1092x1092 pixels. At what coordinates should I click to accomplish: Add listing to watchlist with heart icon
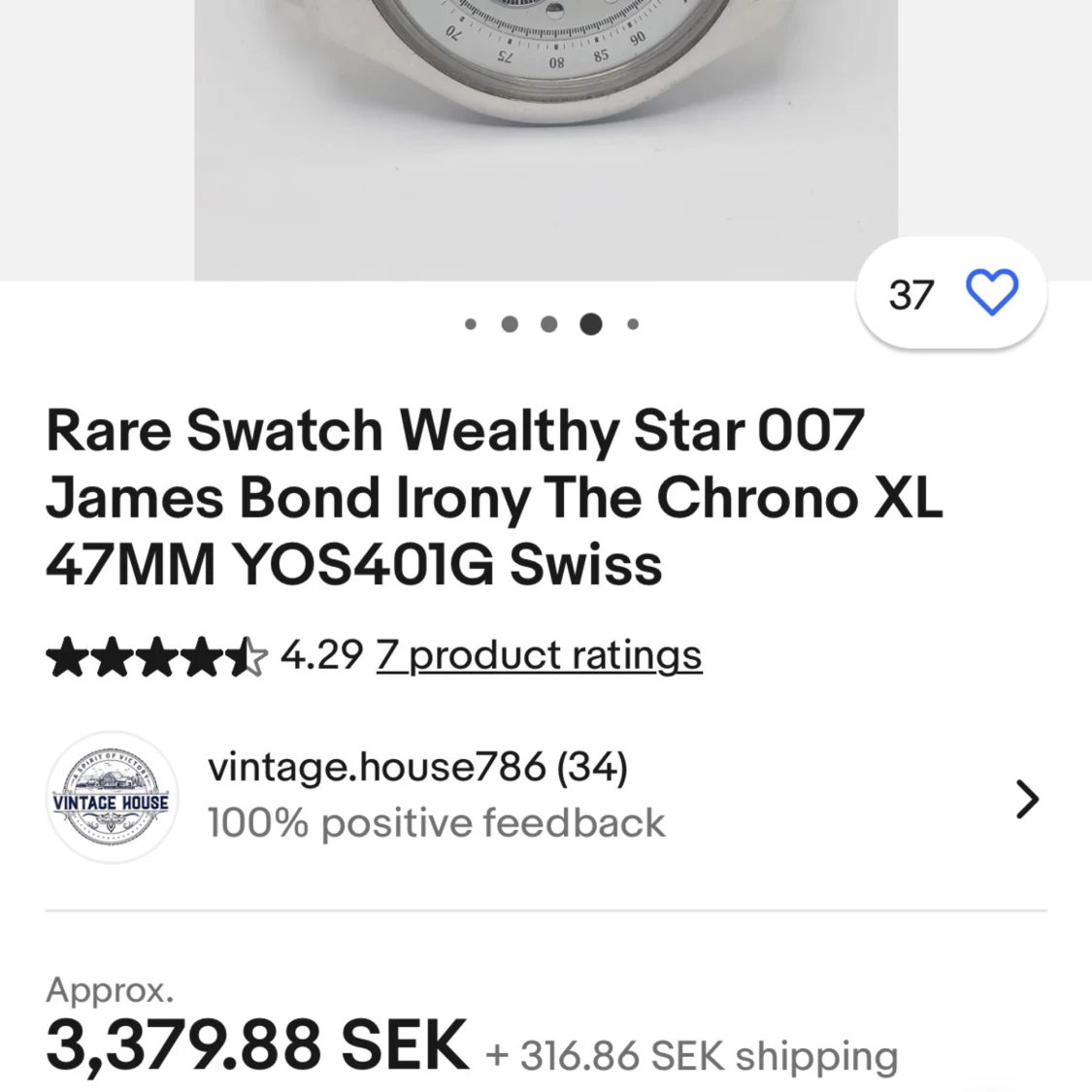click(x=992, y=292)
